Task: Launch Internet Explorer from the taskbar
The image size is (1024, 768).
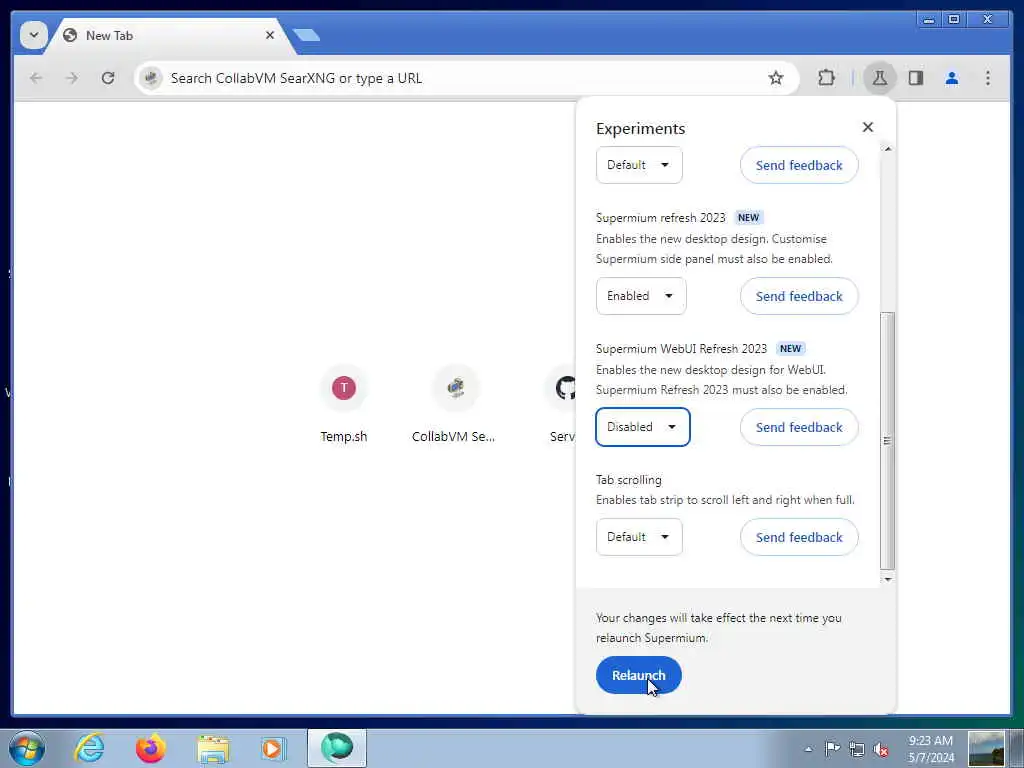Action: click(89, 748)
